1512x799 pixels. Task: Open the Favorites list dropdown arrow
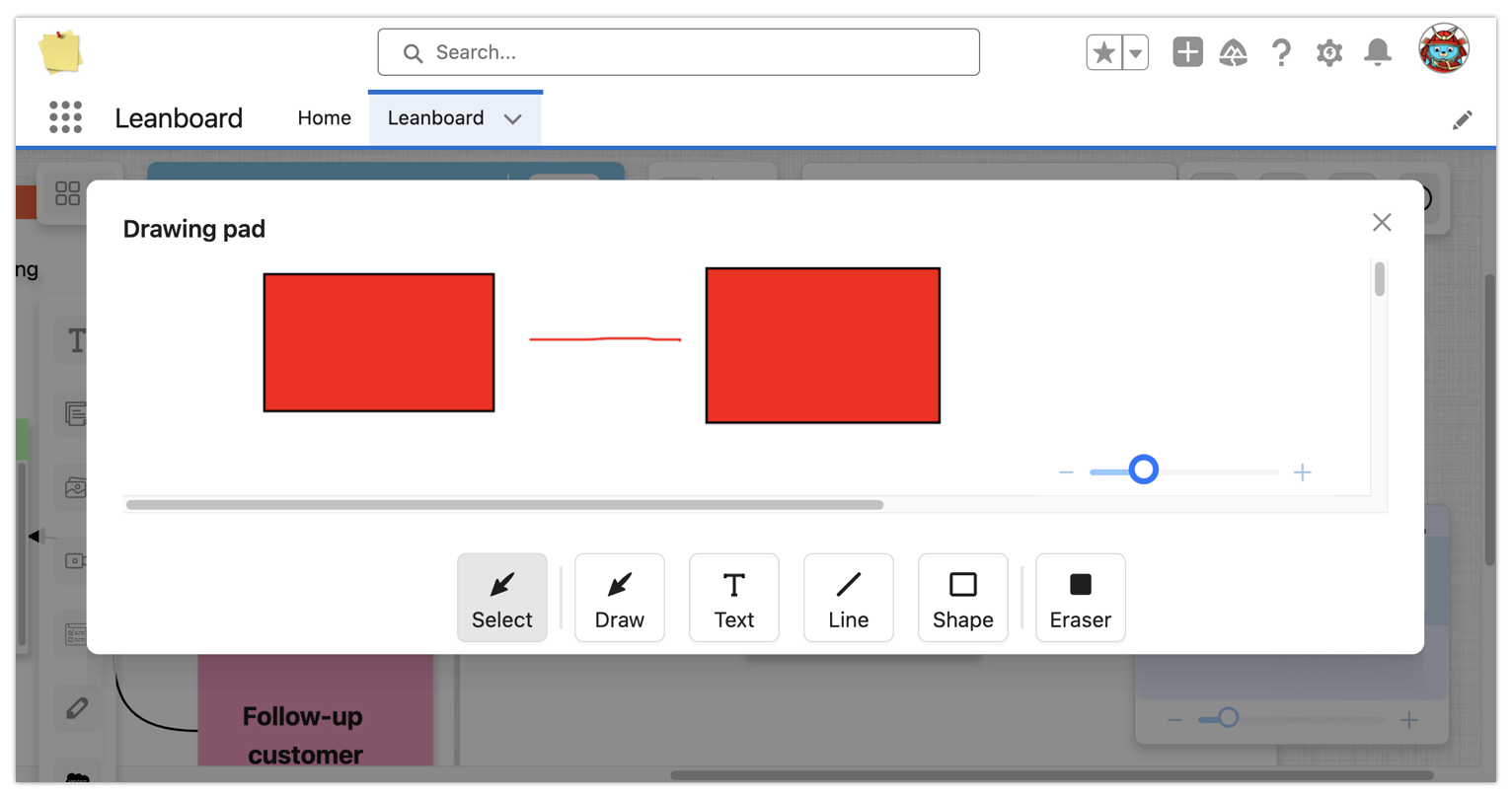coord(1136,52)
